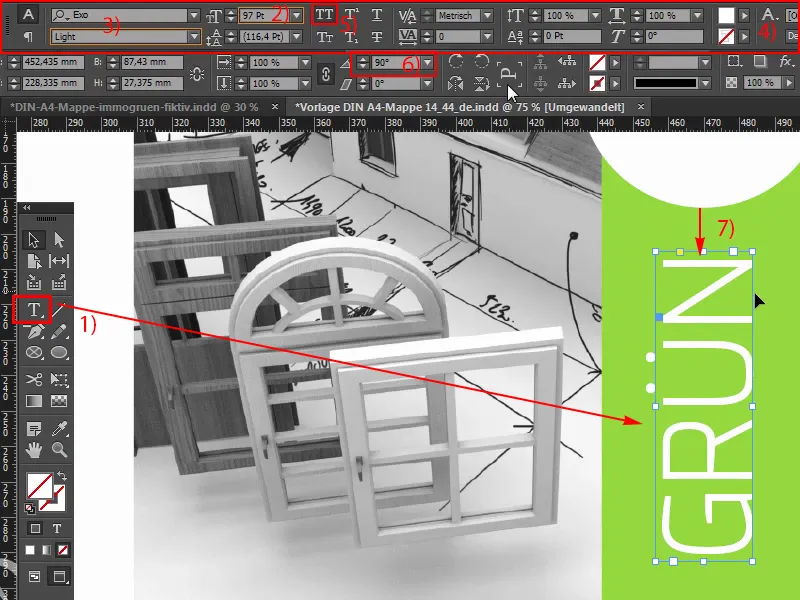Screen dimensions: 800x600
Task: Select the Selection tool
Action: point(33,239)
